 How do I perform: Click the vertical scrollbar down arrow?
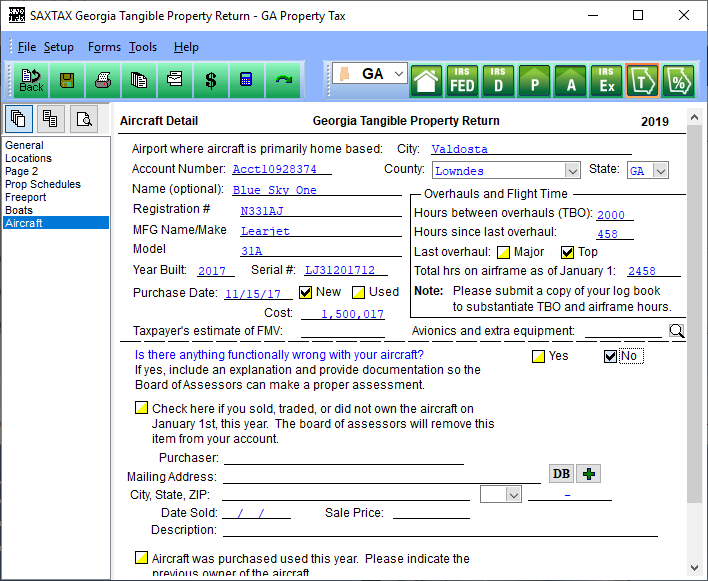[694, 568]
